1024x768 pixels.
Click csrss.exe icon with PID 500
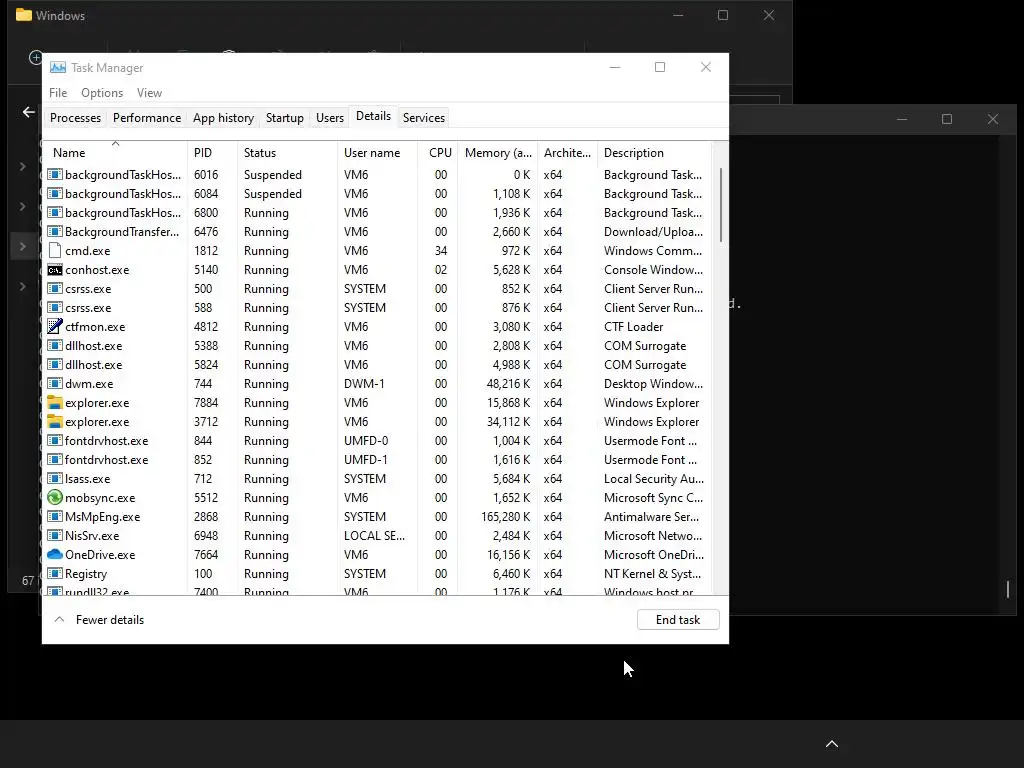(x=55, y=289)
